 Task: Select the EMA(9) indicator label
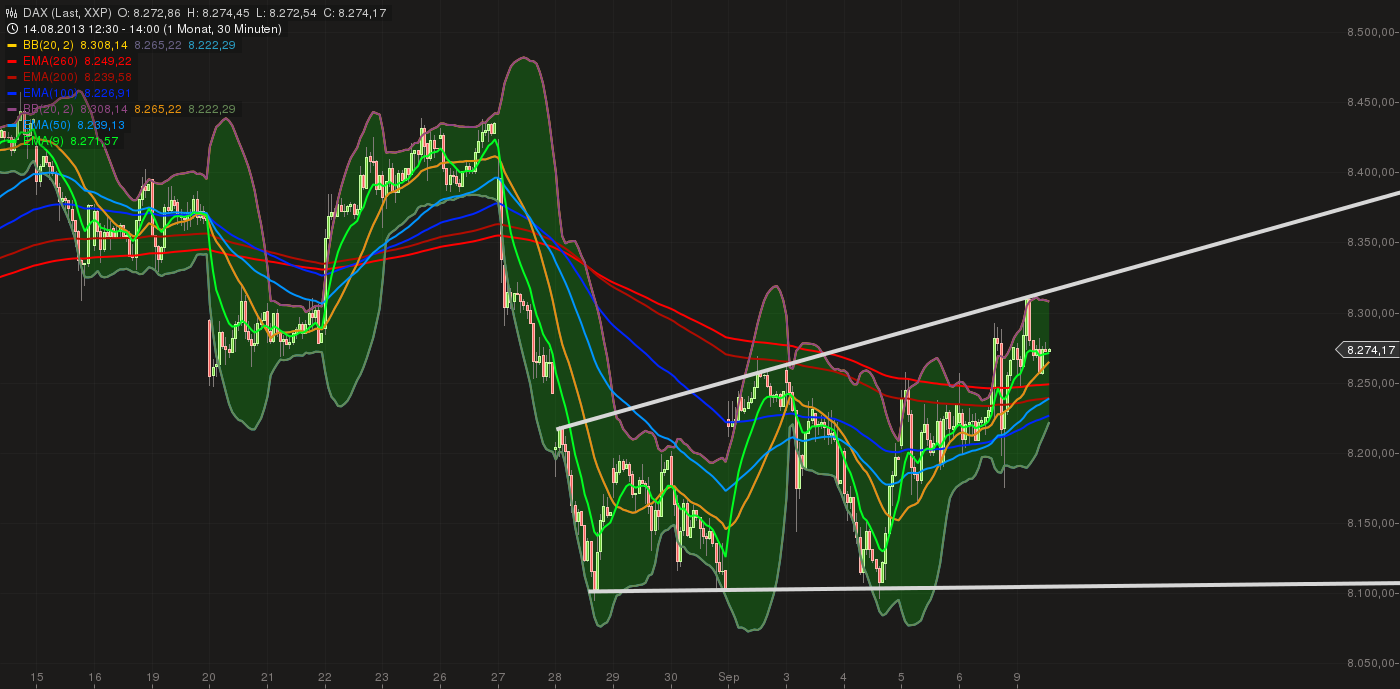tap(42, 141)
